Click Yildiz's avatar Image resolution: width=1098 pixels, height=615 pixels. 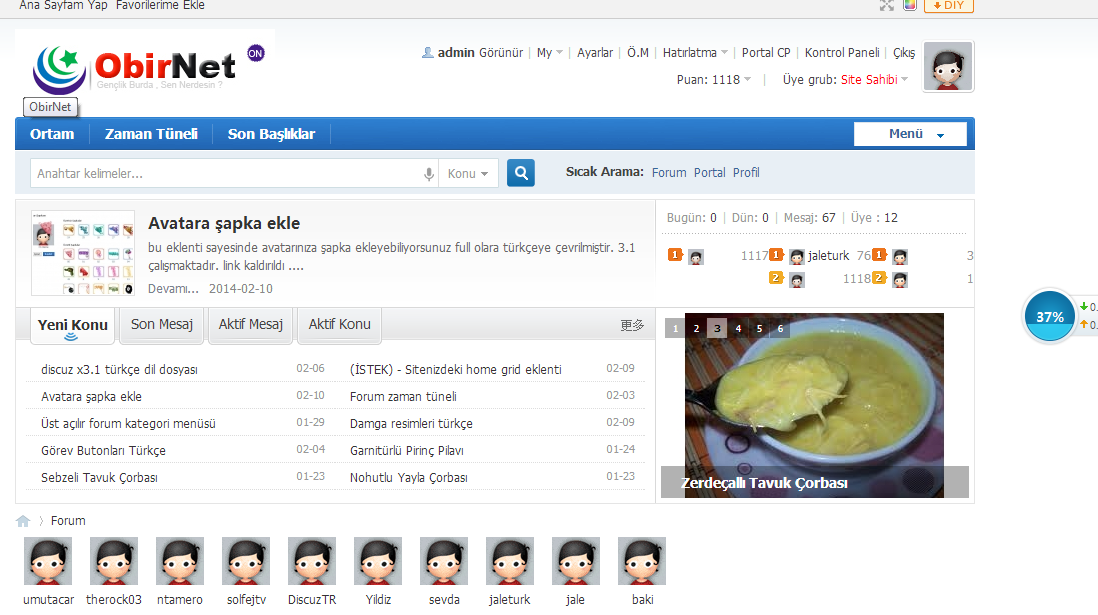click(378, 561)
